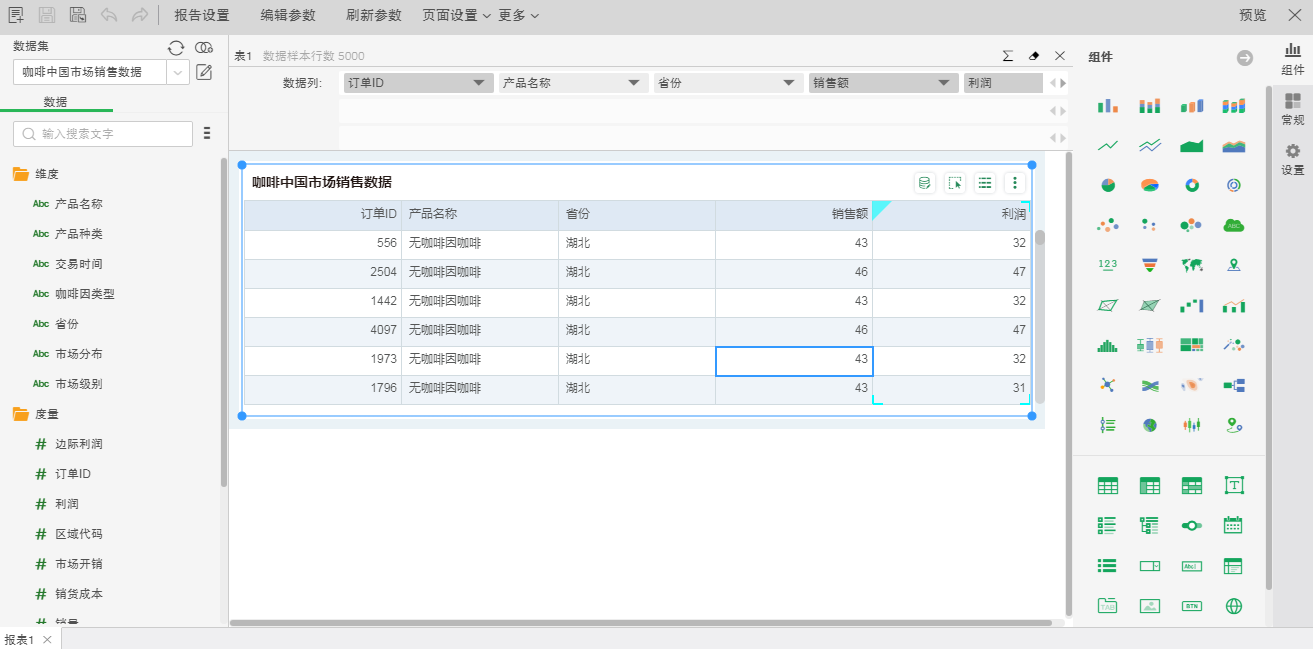Expand the 咖啡中国市场销售数据 dataset dropdown
The width and height of the screenshot is (1313, 649).
click(x=178, y=72)
